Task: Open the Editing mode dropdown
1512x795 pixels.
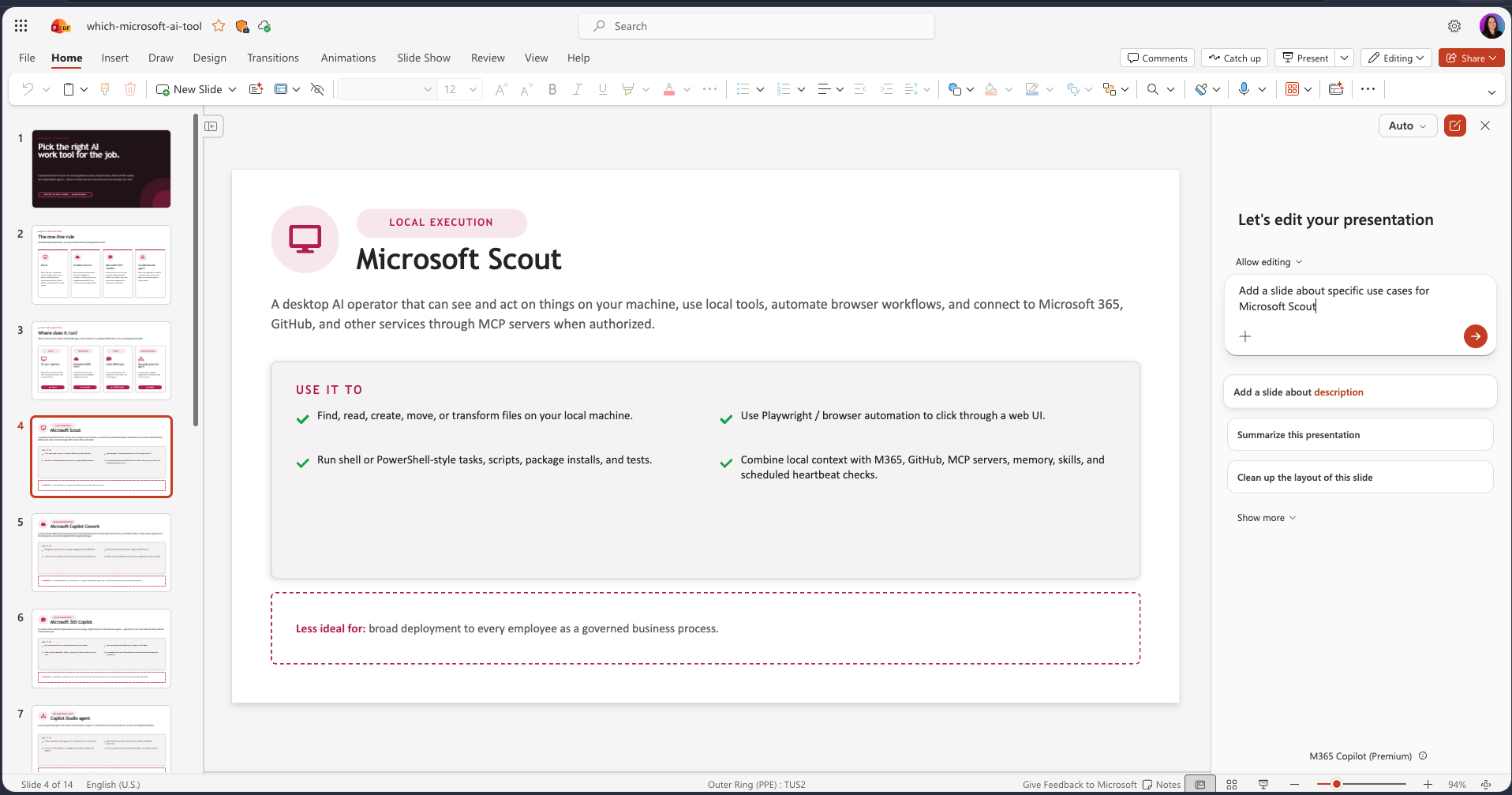Action: click(1396, 58)
